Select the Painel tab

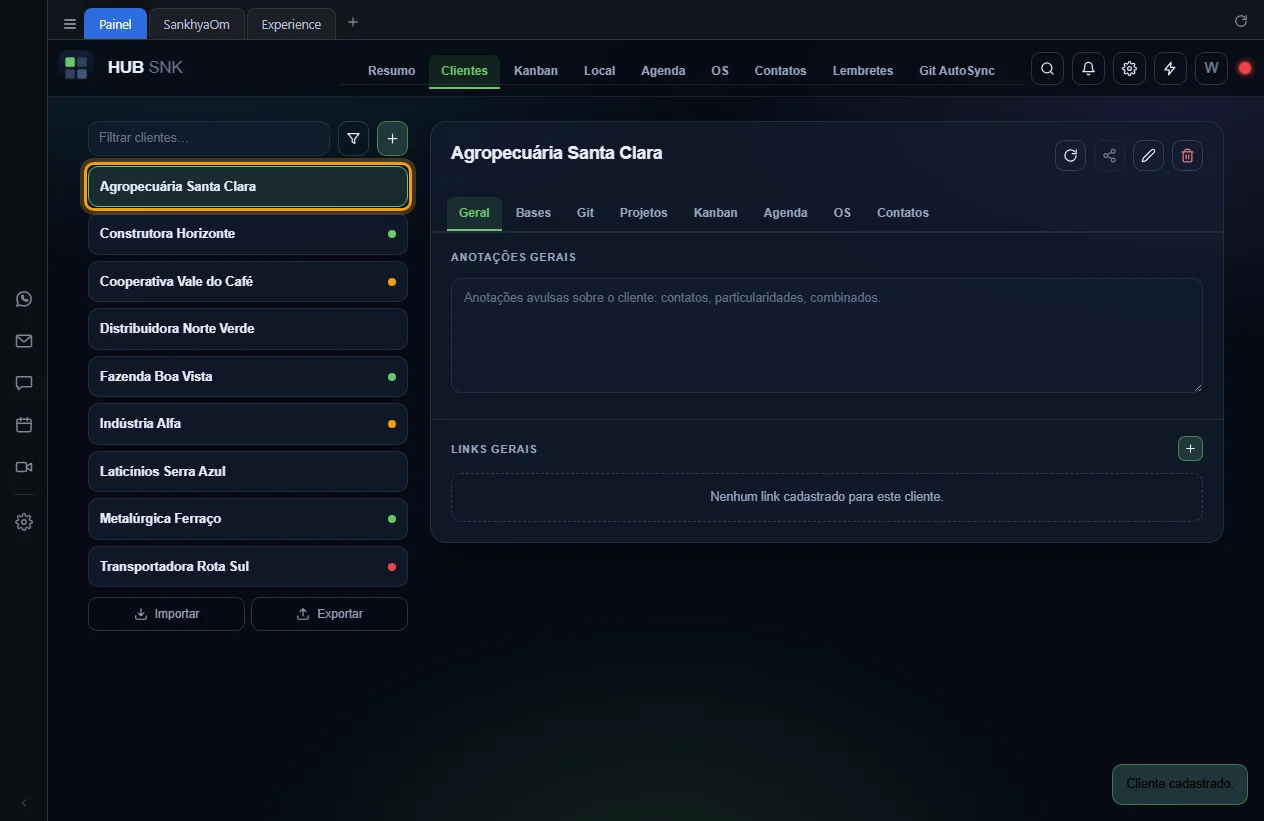[115, 24]
